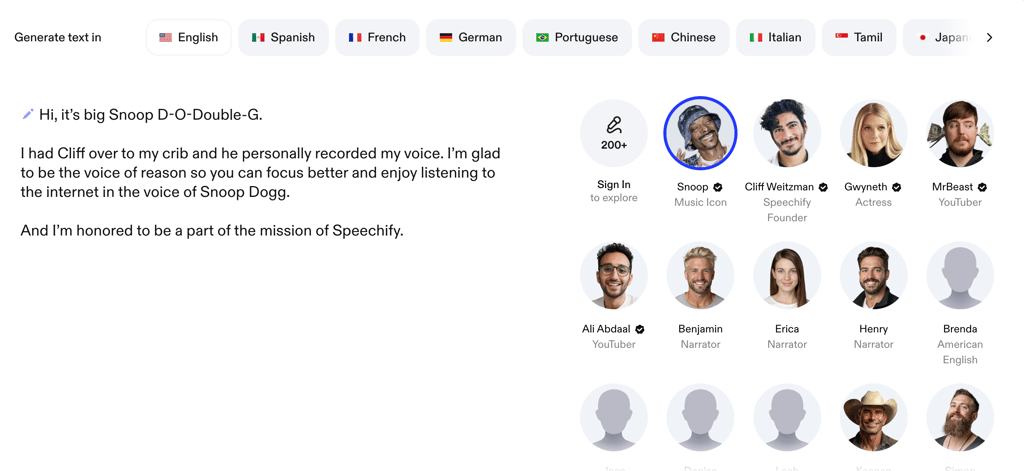Choose Ali Abdaal voice avatar
1024x471 pixels.
pyautogui.click(x=614, y=276)
